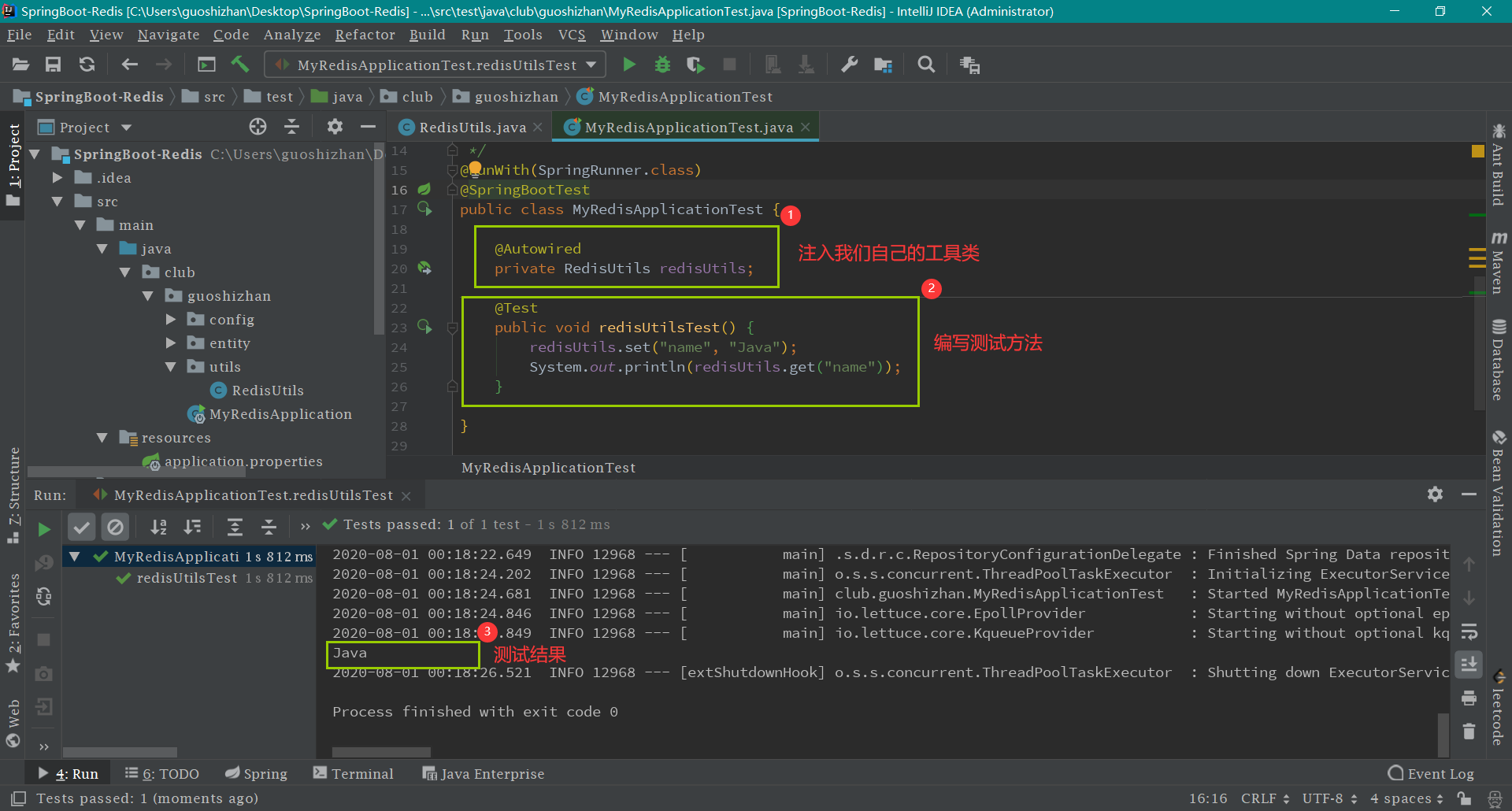The height and width of the screenshot is (811, 1512).
Task: Expand the config folder in project tree
Action: [171, 320]
